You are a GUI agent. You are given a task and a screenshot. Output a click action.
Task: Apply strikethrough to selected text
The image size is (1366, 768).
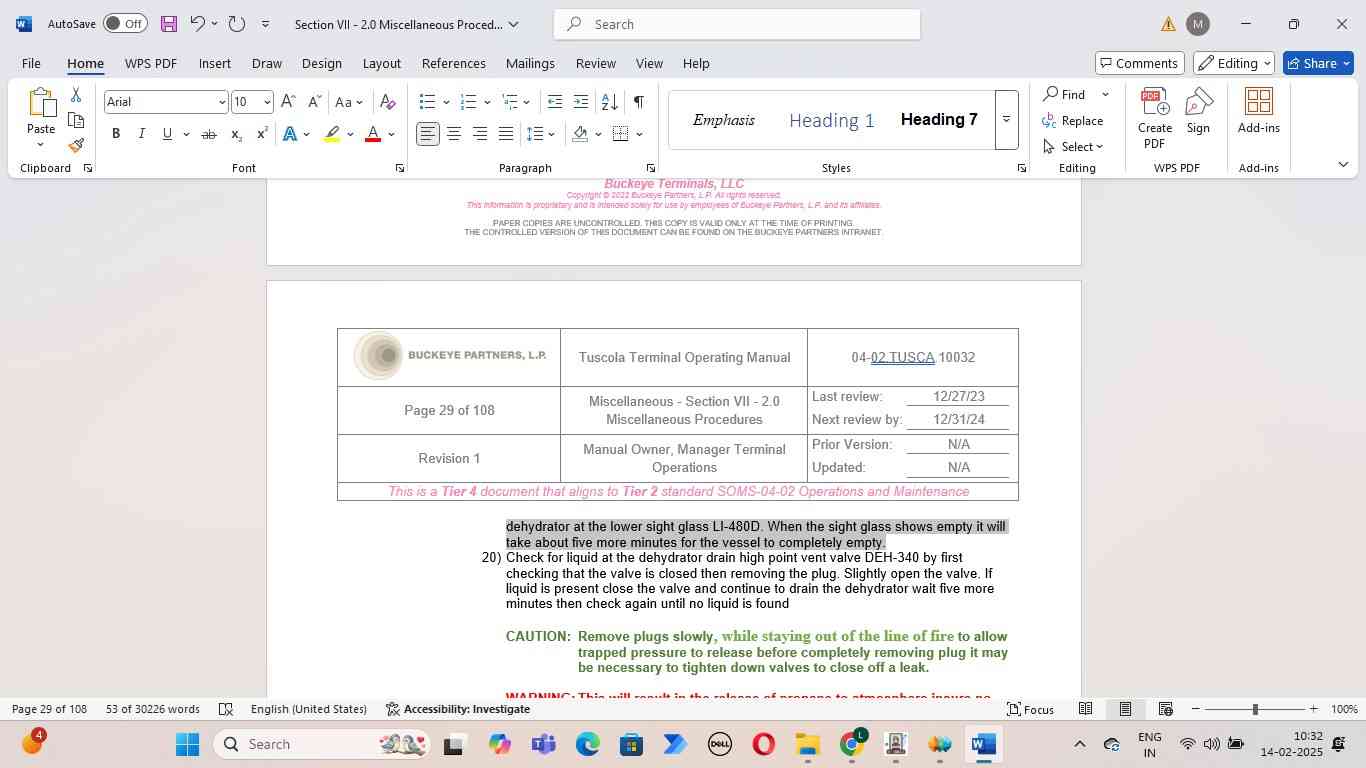click(x=208, y=134)
